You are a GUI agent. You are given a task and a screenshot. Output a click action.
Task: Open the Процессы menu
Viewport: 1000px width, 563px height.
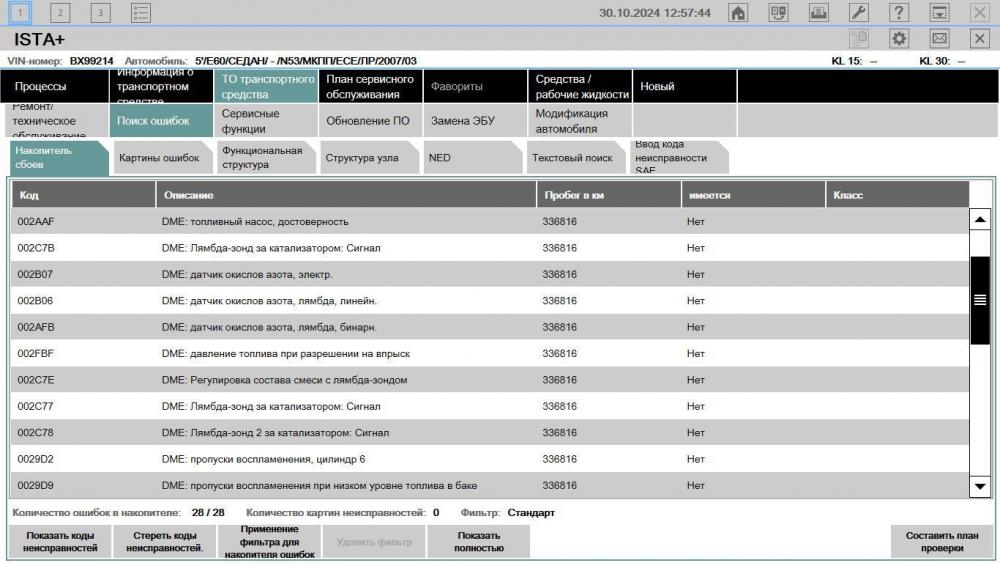pyautogui.click(x=55, y=86)
